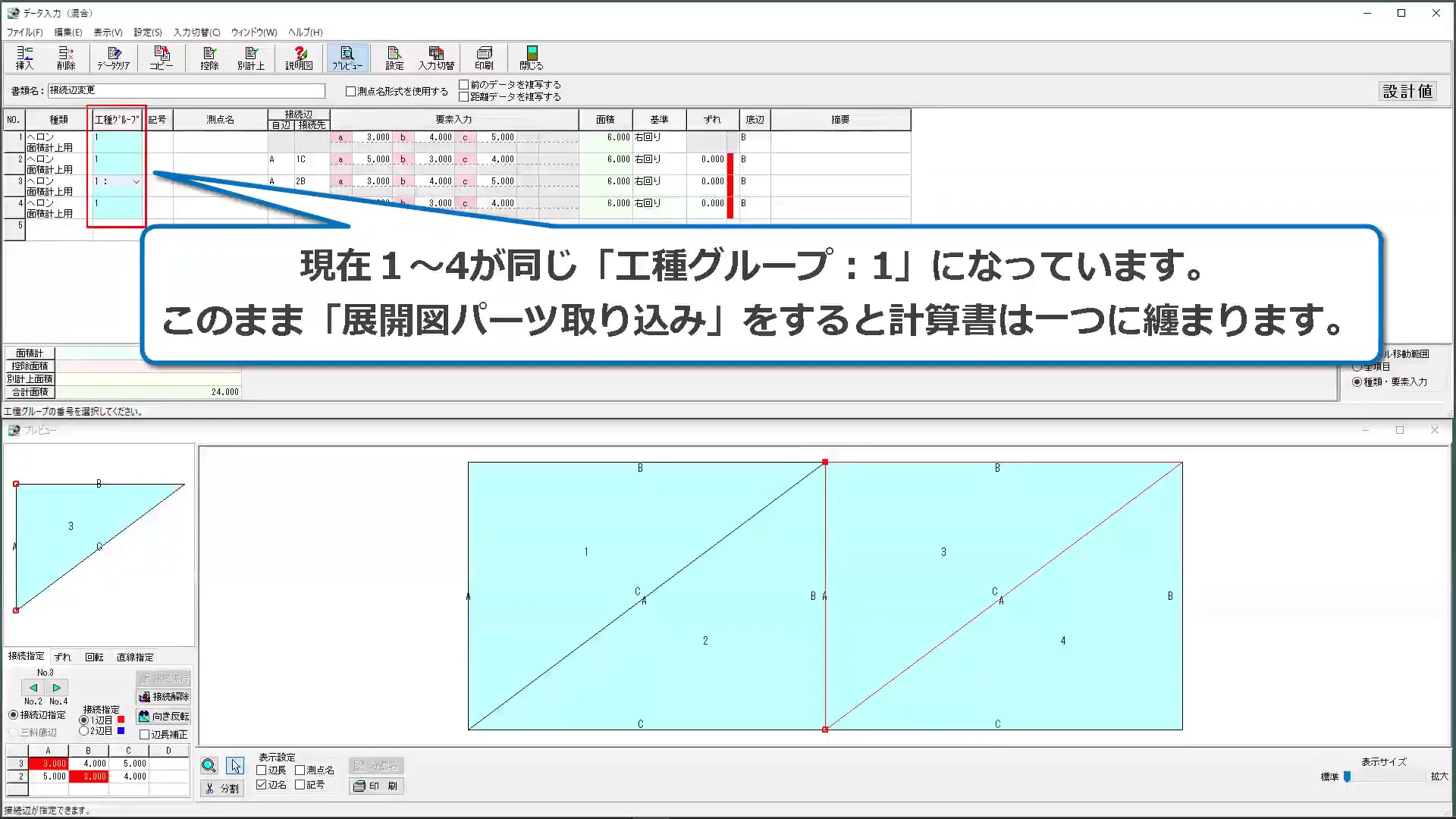Viewport: 1456px width, 819px height.
Task: Click the green next triangle arrow
Action: (x=57, y=688)
